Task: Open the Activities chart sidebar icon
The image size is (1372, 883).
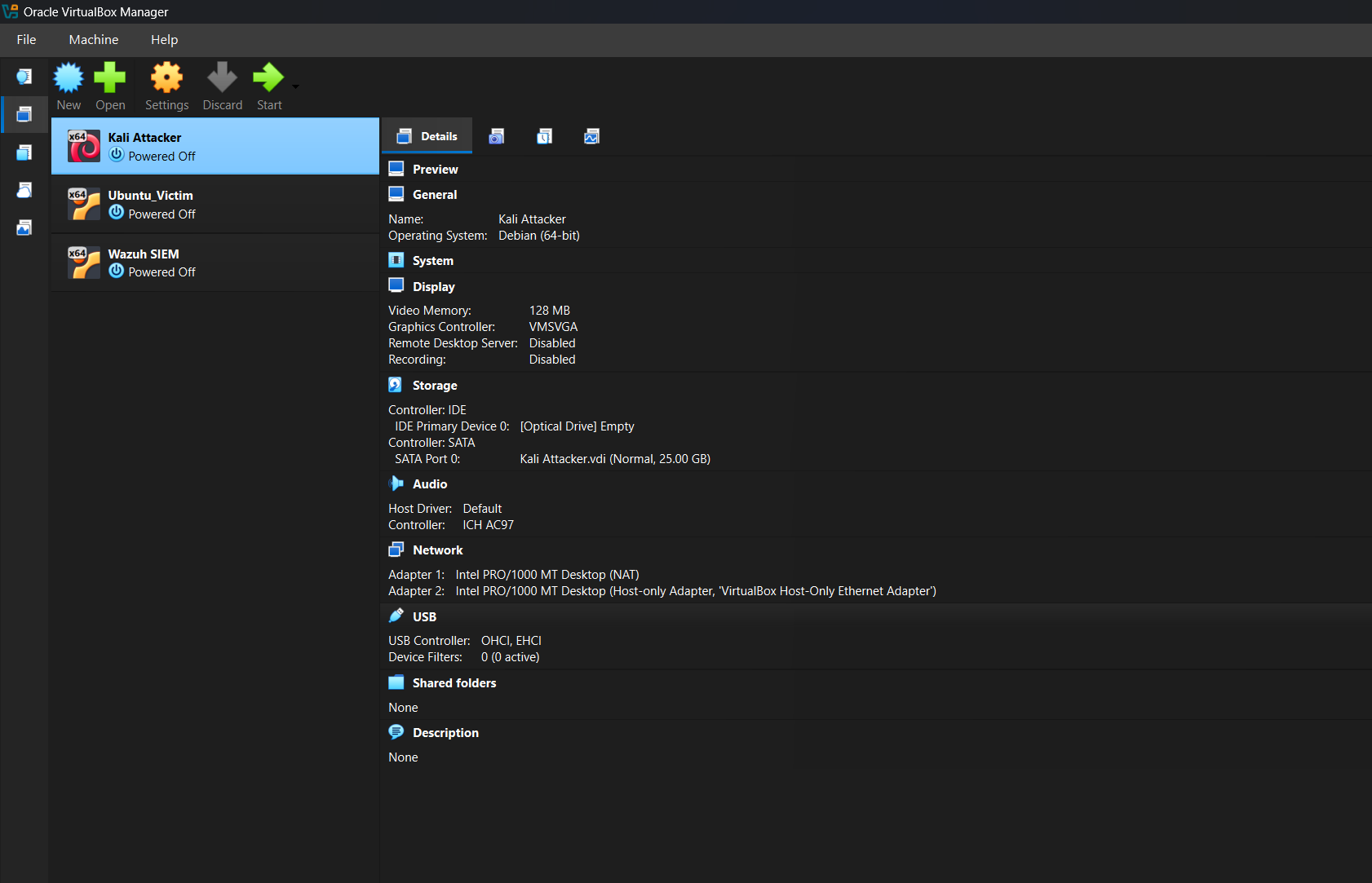Action: pos(24,227)
